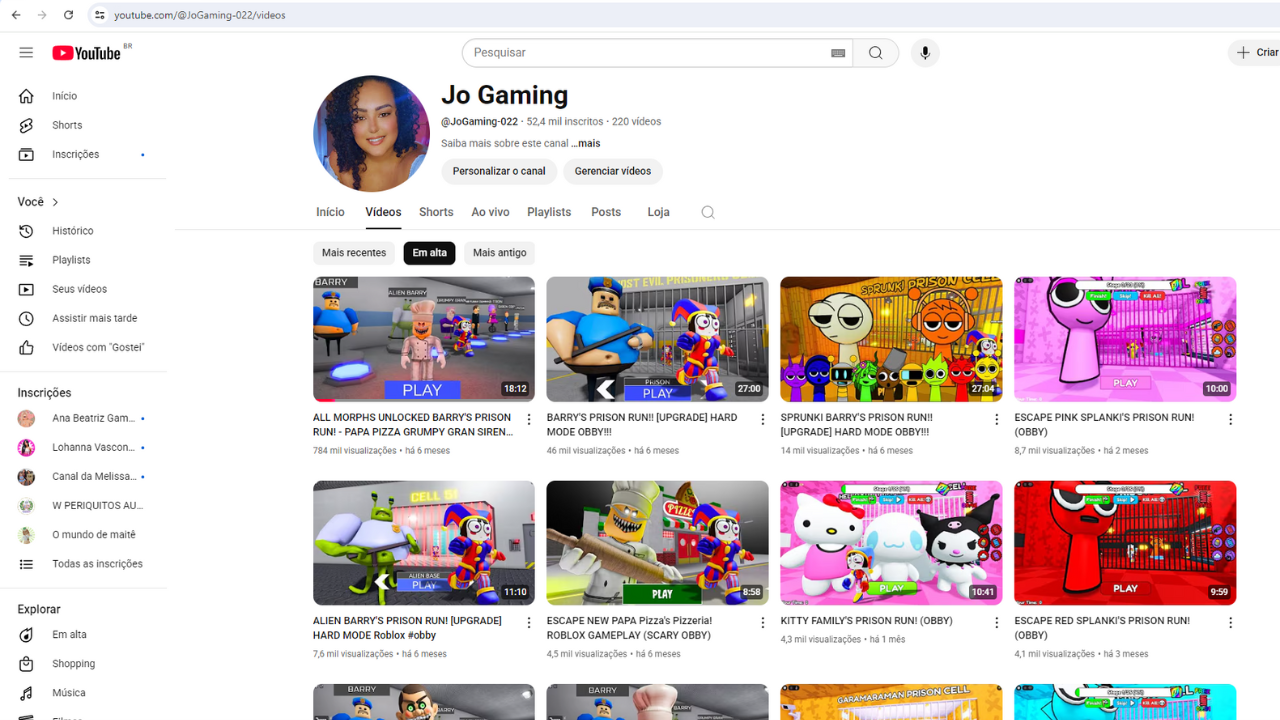Switch to the Shorts channel tab
1280x720 pixels.
point(436,212)
